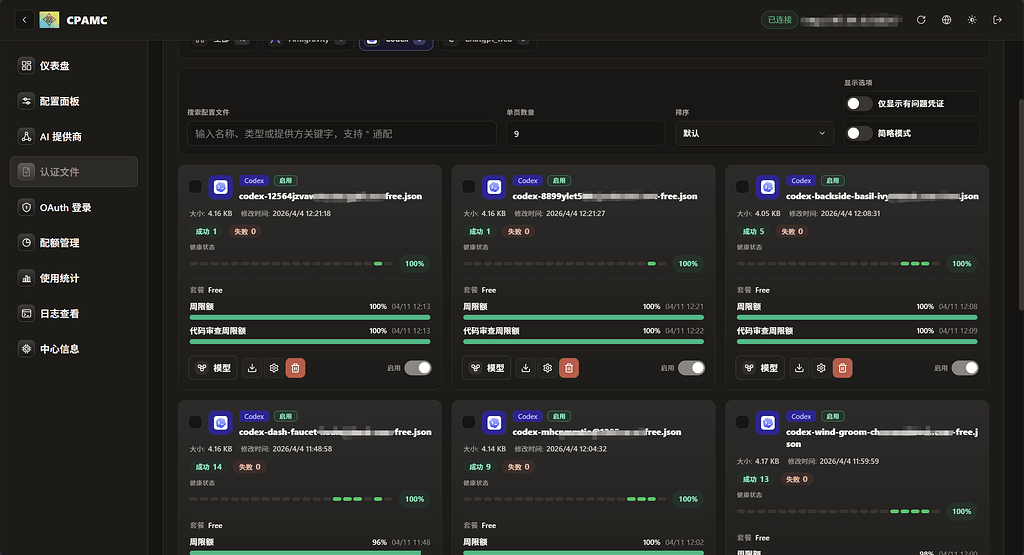Click 成功 9 badge on codex-mhc card

(479, 467)
